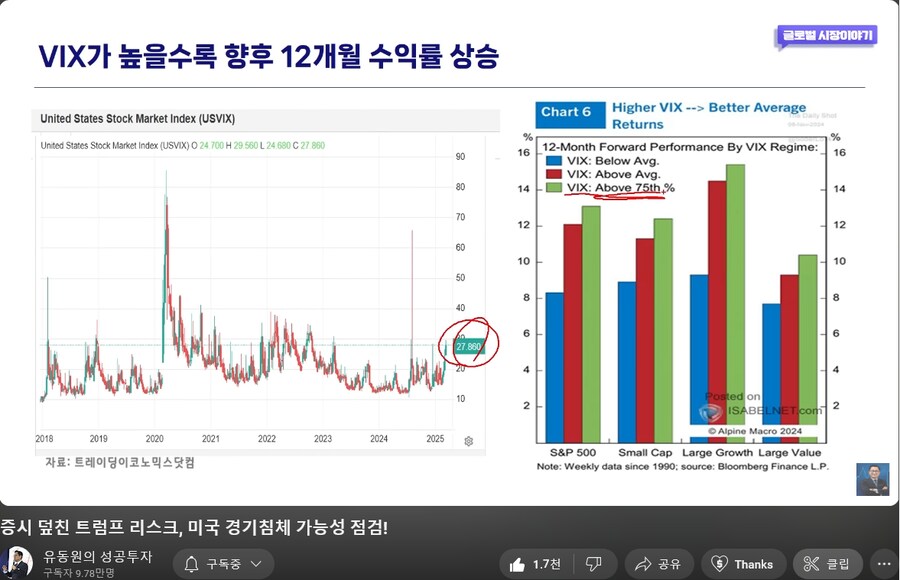The height and width of the screenshot is (580, 900).
Task: Click the Thanks button with heart-dollar icon
Action: point(743,564)
